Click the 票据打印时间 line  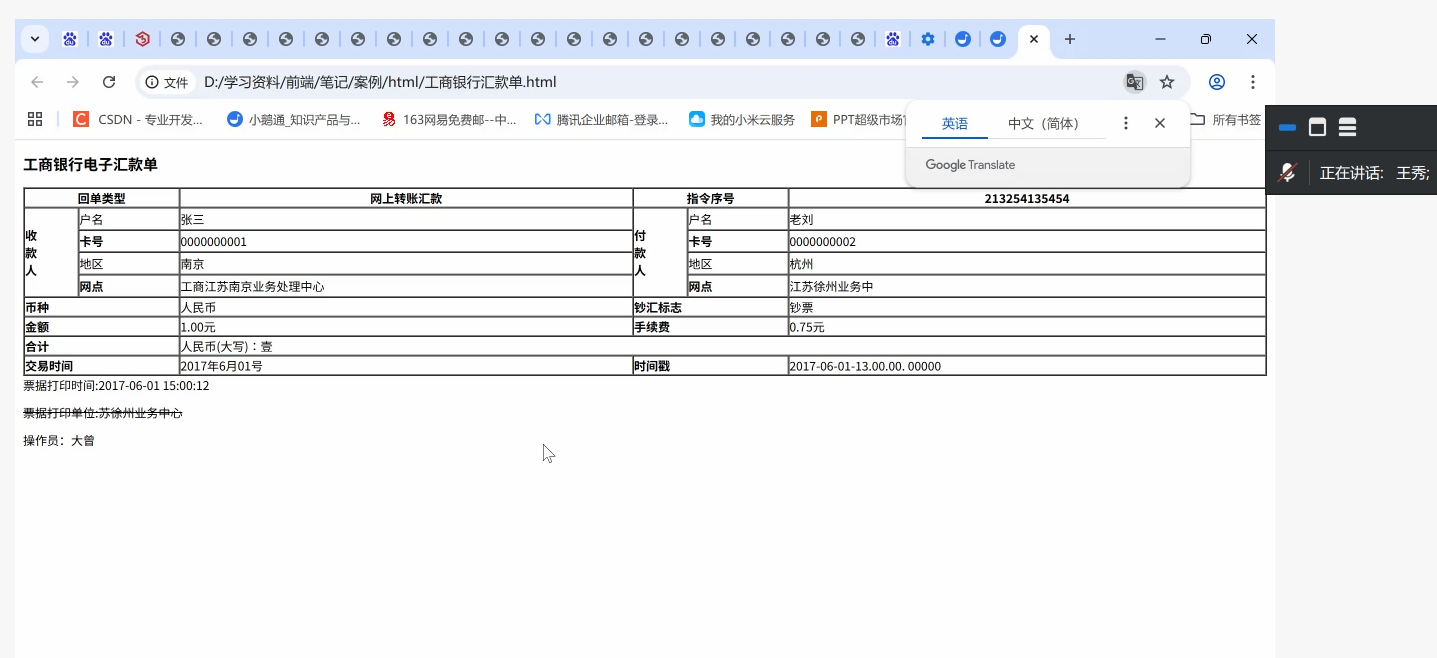coord(116,385)
